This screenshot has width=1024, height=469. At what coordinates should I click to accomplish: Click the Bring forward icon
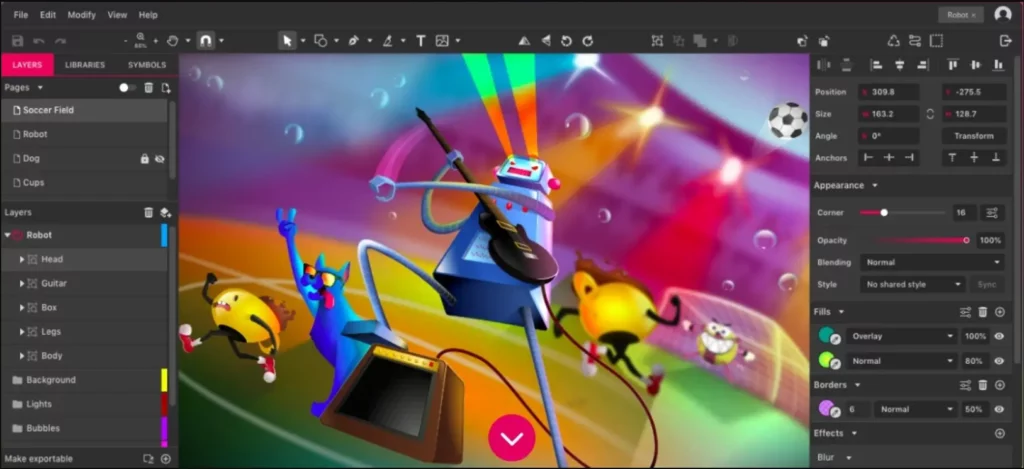click(803, 40)
